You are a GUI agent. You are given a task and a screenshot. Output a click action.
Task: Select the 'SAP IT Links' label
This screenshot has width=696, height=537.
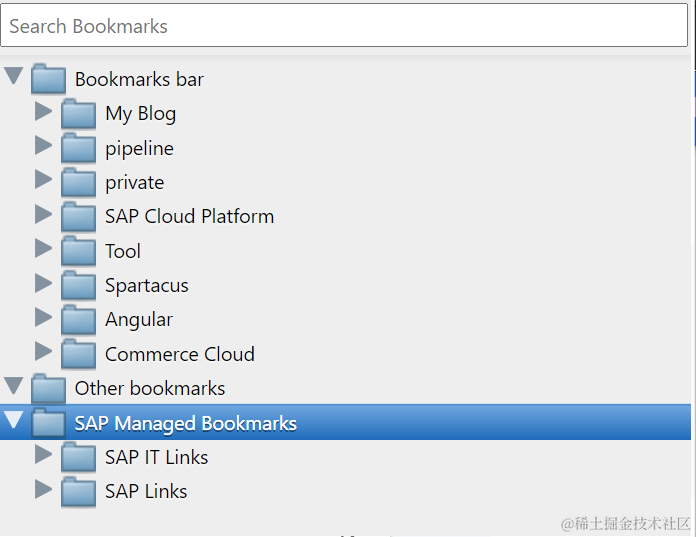(157, 458)
